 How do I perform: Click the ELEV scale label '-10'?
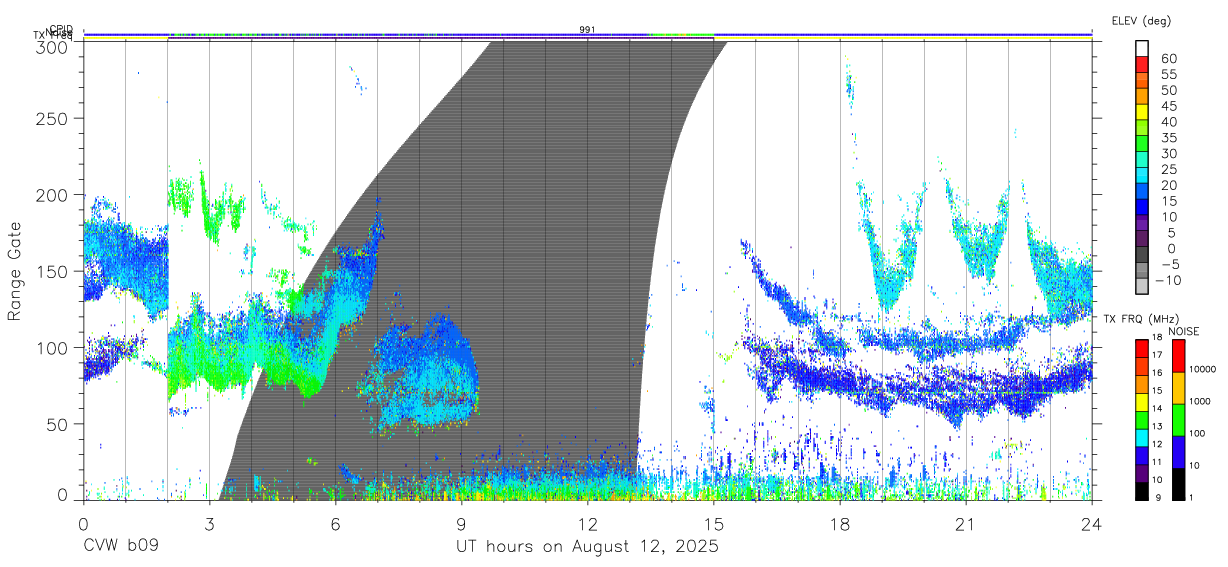[1168, 279]
